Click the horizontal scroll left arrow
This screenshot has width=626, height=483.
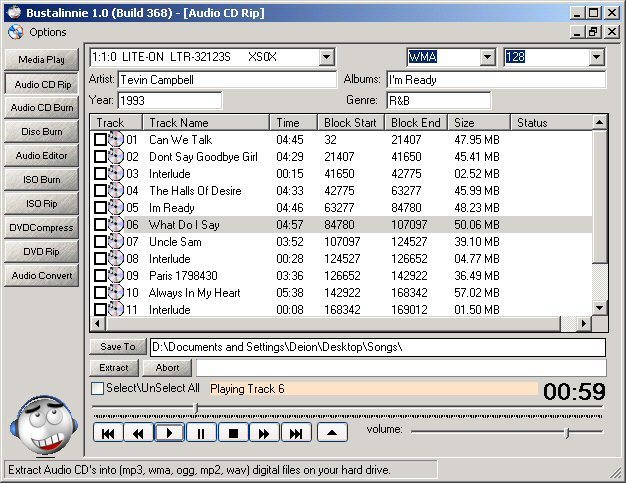click(98, 323)
